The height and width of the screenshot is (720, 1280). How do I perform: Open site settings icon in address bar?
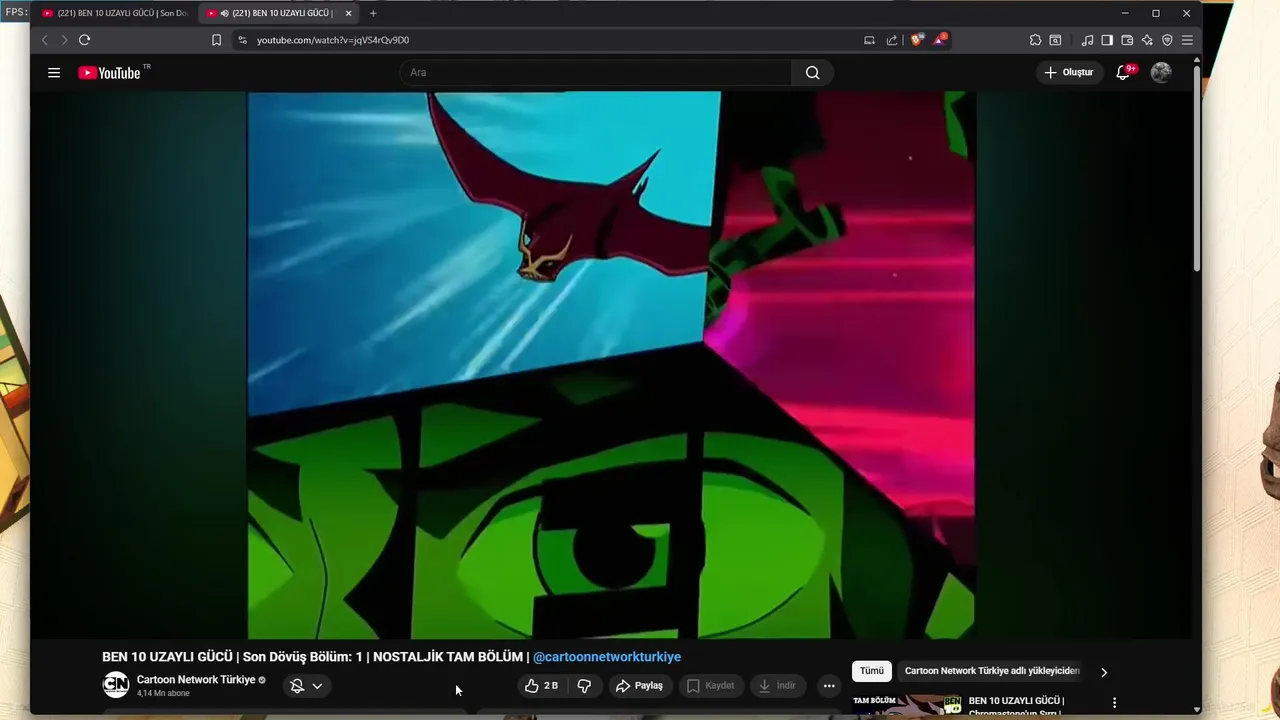(x=242, y=40)
